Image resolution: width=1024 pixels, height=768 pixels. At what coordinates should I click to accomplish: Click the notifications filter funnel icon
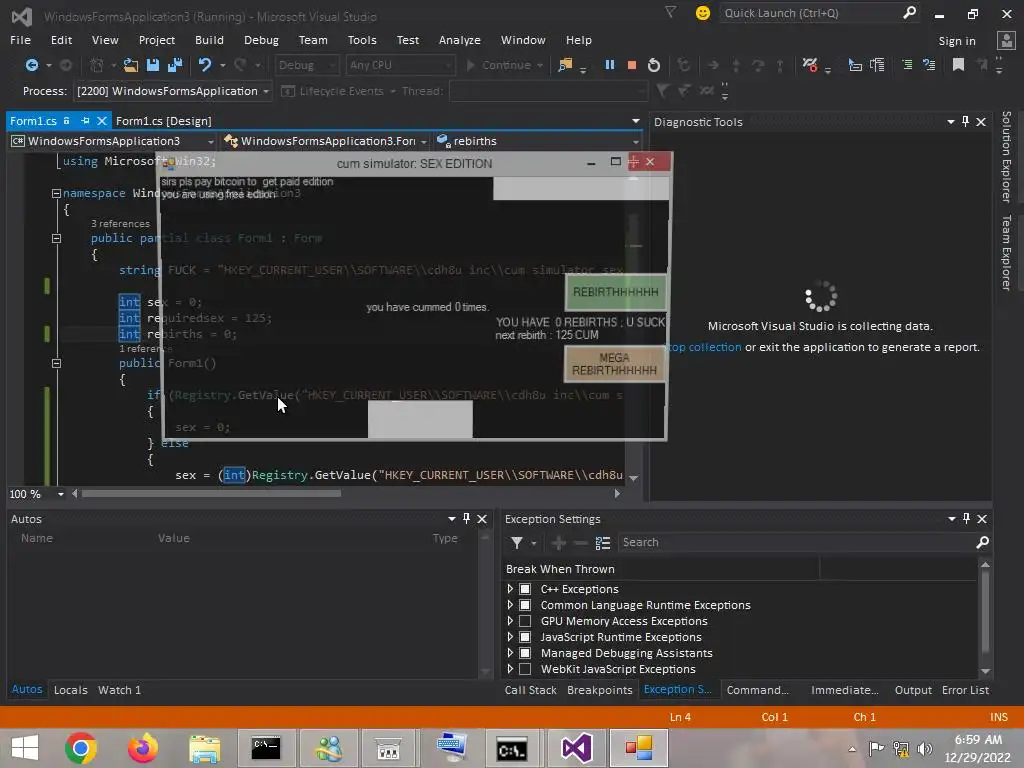pyautogui.click(x=670, y=12)
